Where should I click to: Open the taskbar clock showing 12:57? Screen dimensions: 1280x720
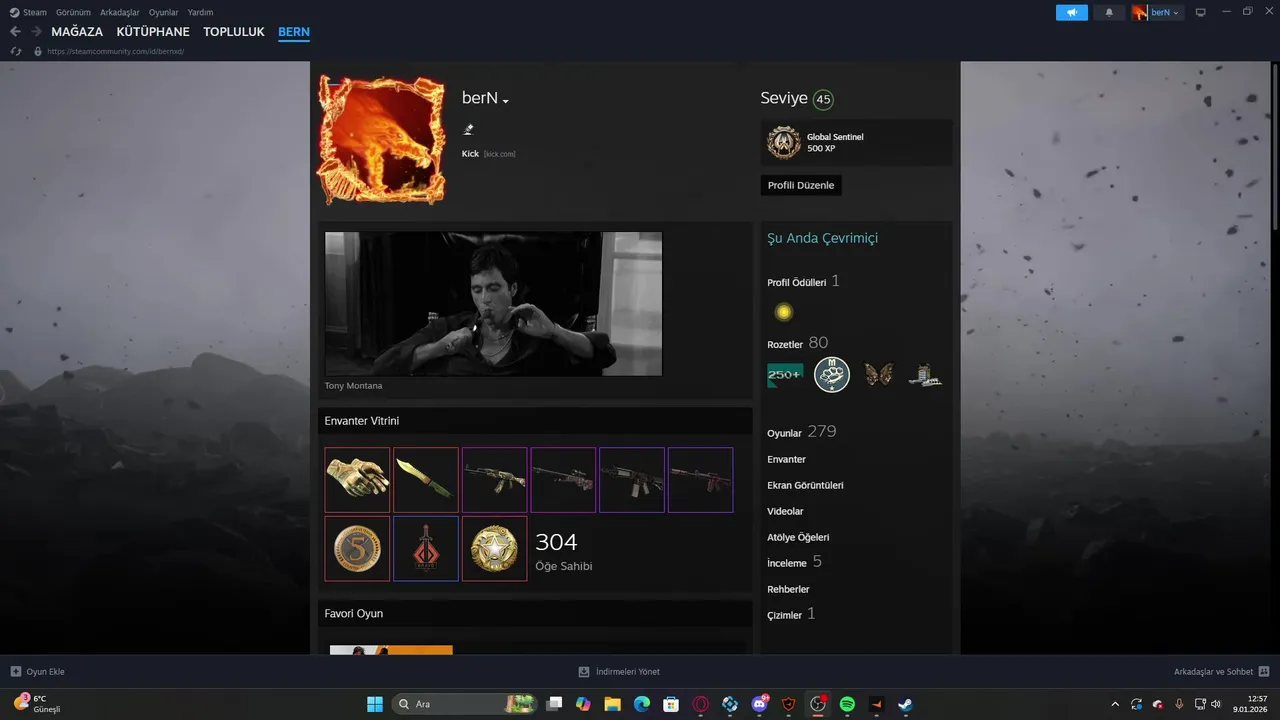[x=1252, y=704]
